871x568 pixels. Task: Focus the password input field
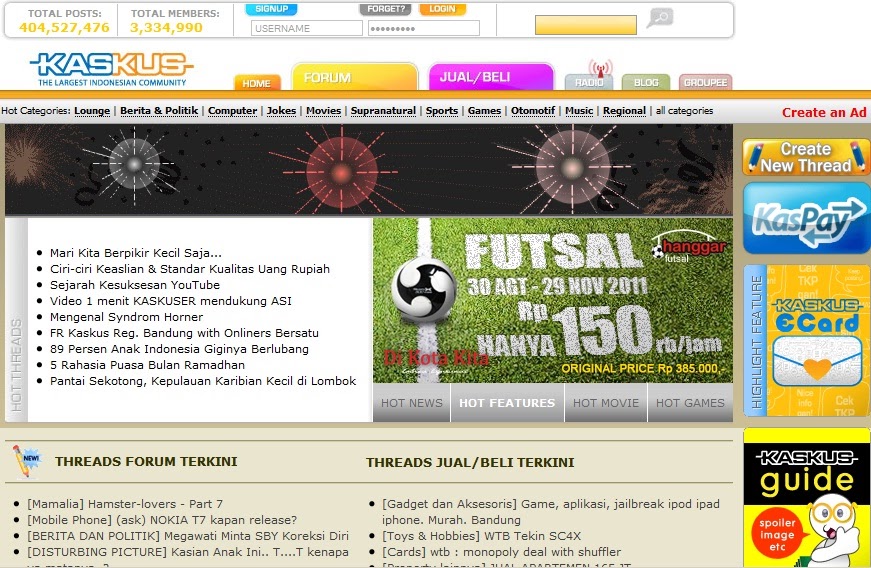point(424,28)
